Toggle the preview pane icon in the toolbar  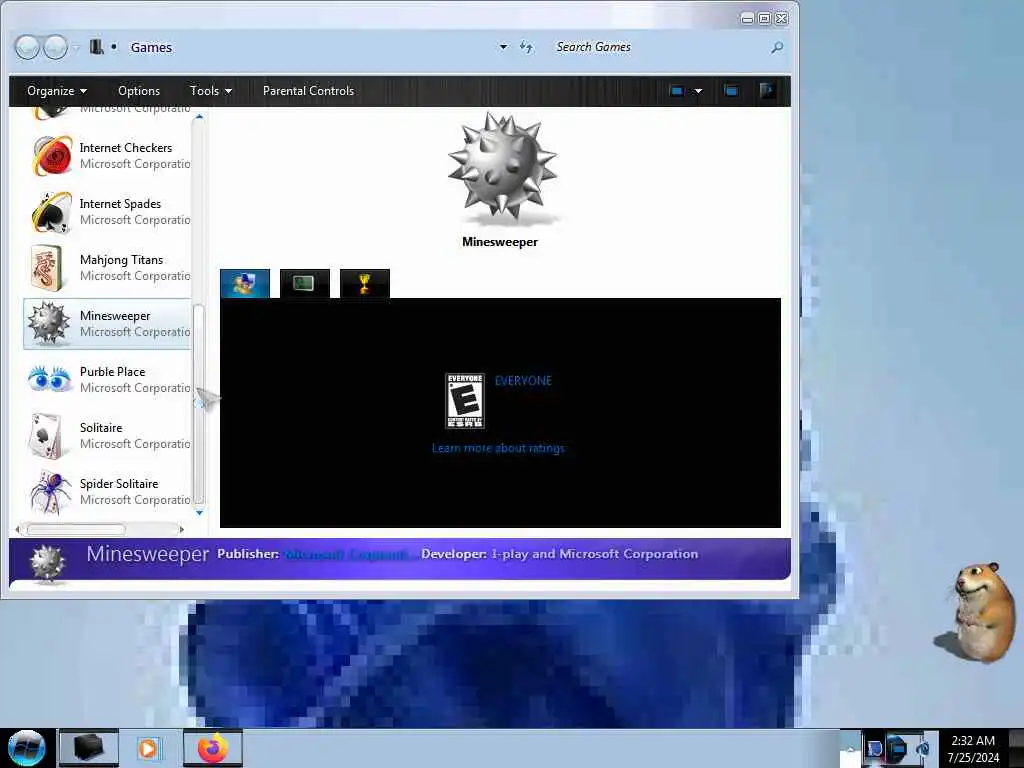pos(731,91)
